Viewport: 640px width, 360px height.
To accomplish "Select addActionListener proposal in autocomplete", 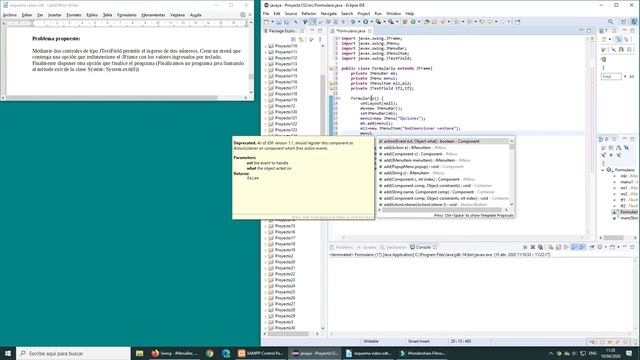I will 443,204.
